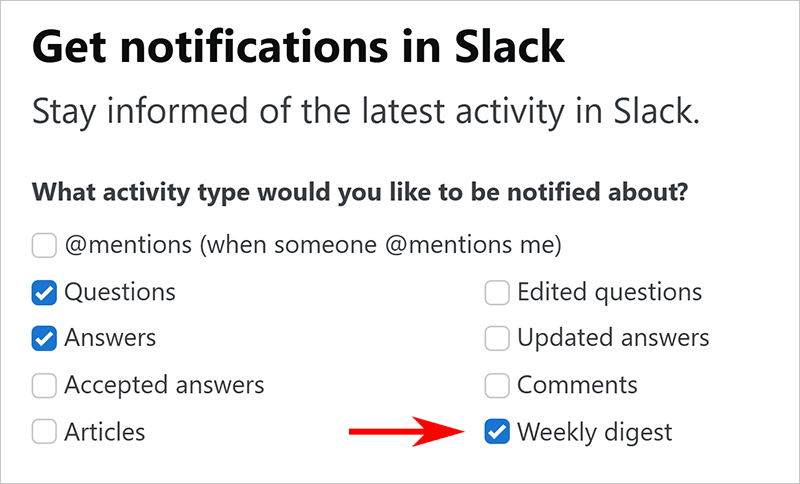Click the "@mentions (when someone @mentions me)" label
This screenshot has width=800, height=484.
[312, 246]
